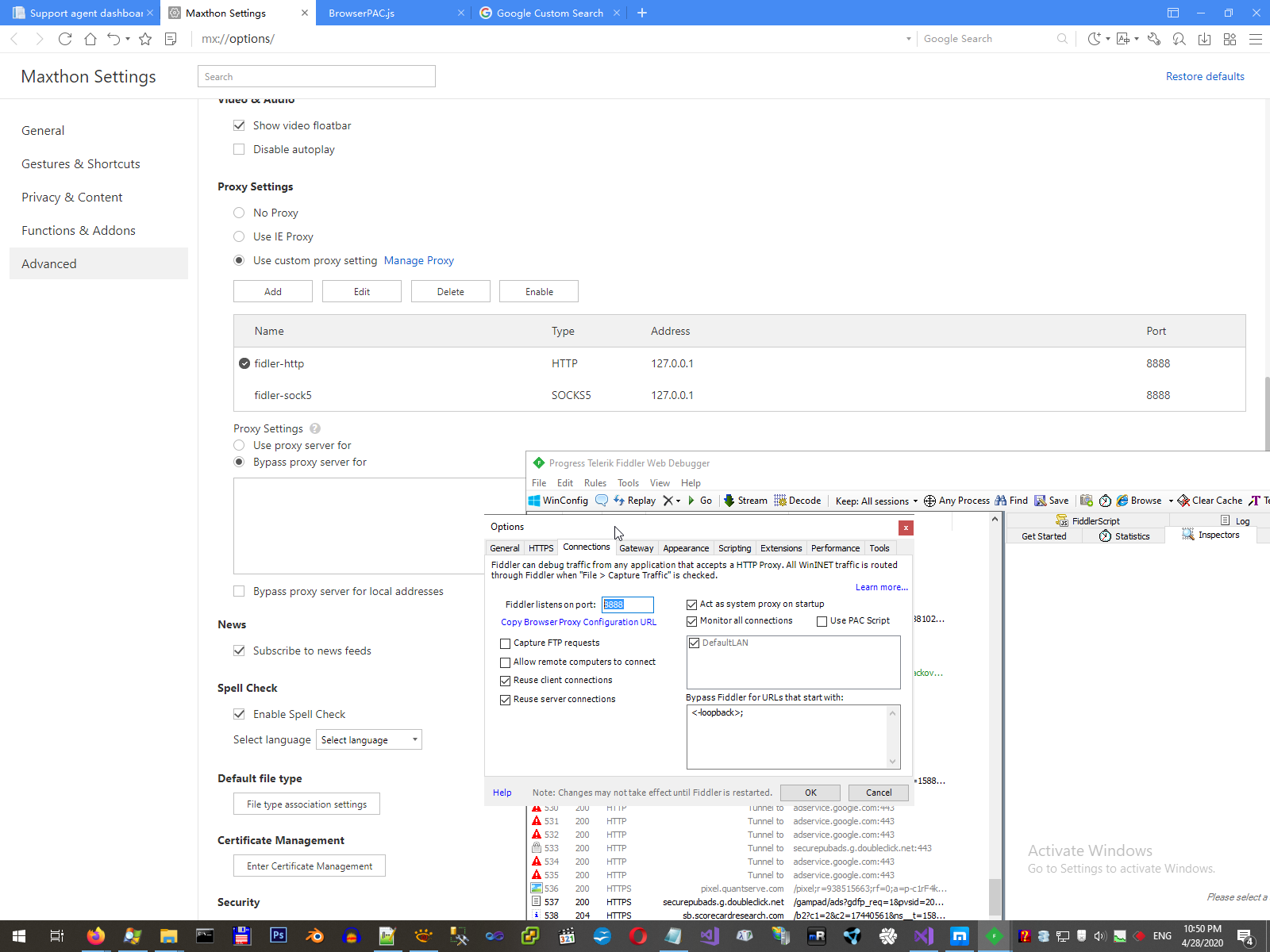Screen dimensions: 1270x952
Task: Click Replay in Fiddler toolbar
Action: click(634, 501)
